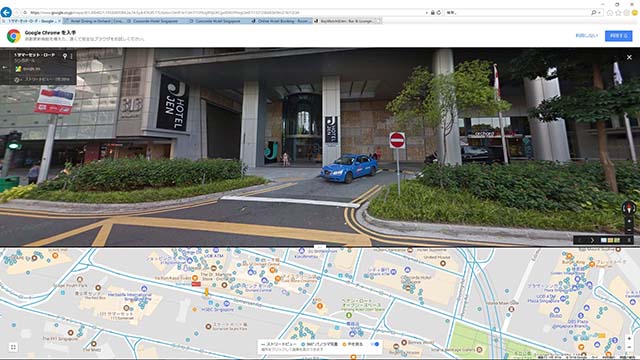This screenshot has width=640, height=360.
Task: Open the three-dot menu in address card
Action: pos(71,56)
